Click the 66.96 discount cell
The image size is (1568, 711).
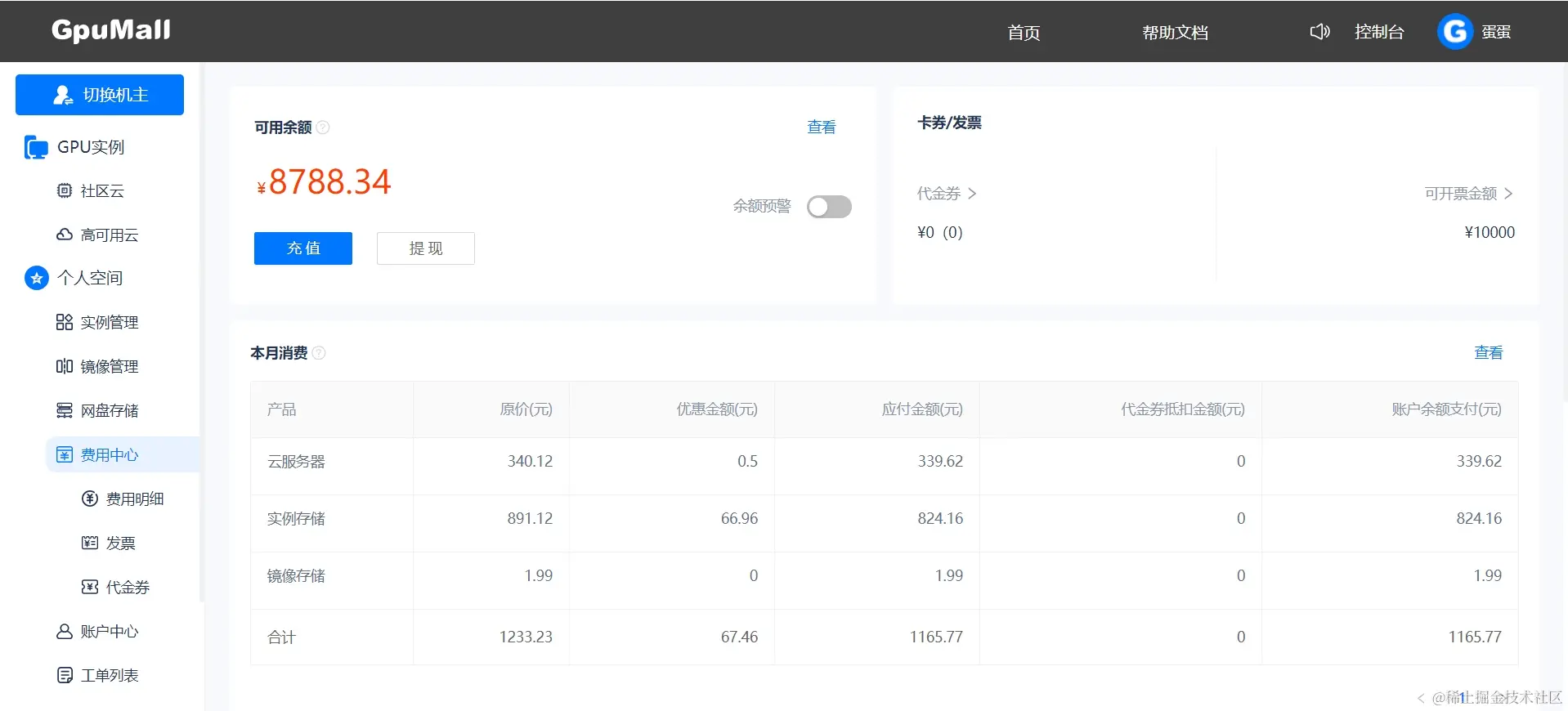(x=739, y=518)
